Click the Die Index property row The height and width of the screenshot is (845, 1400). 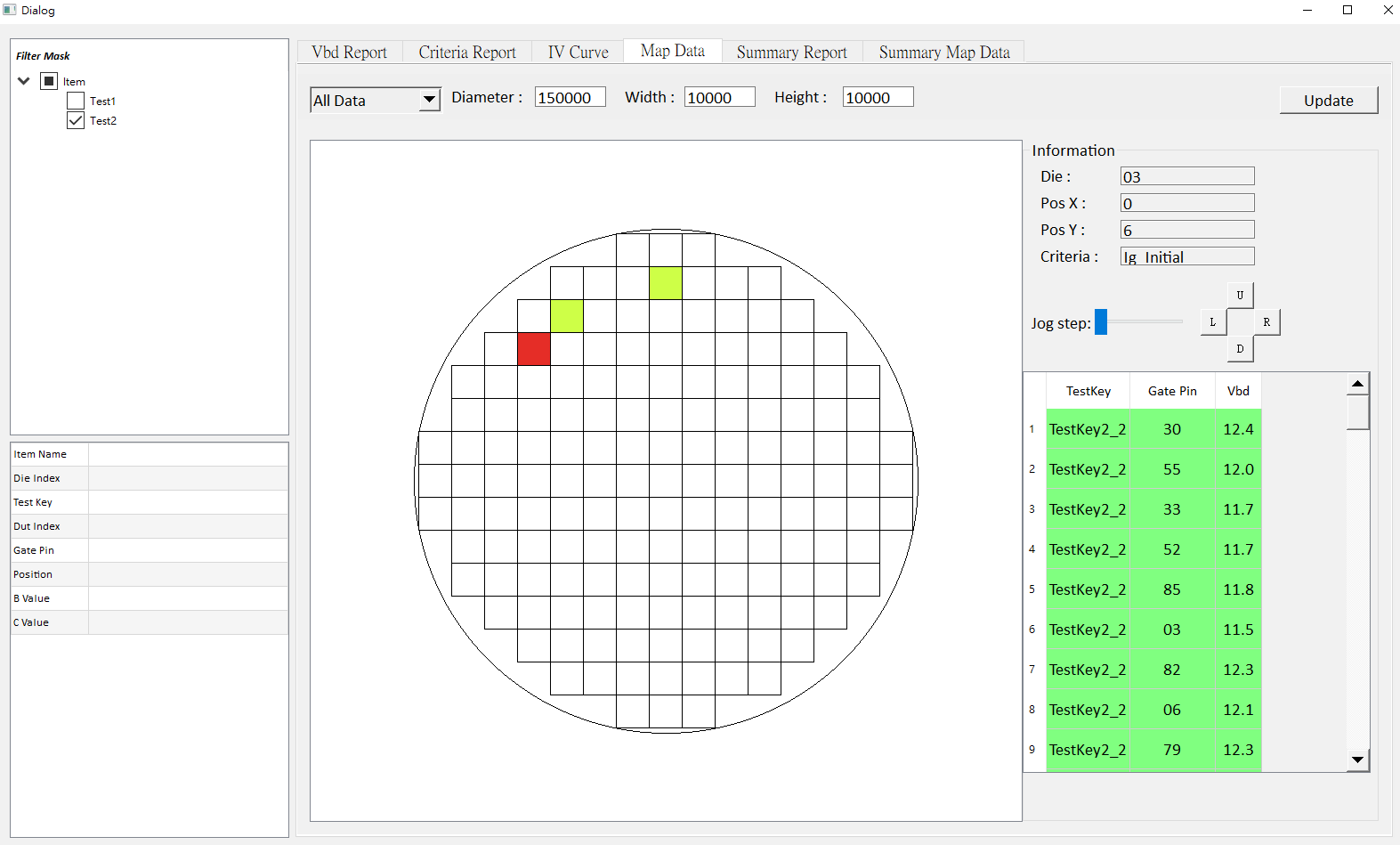pyautogui.click(x=150, y=478)
